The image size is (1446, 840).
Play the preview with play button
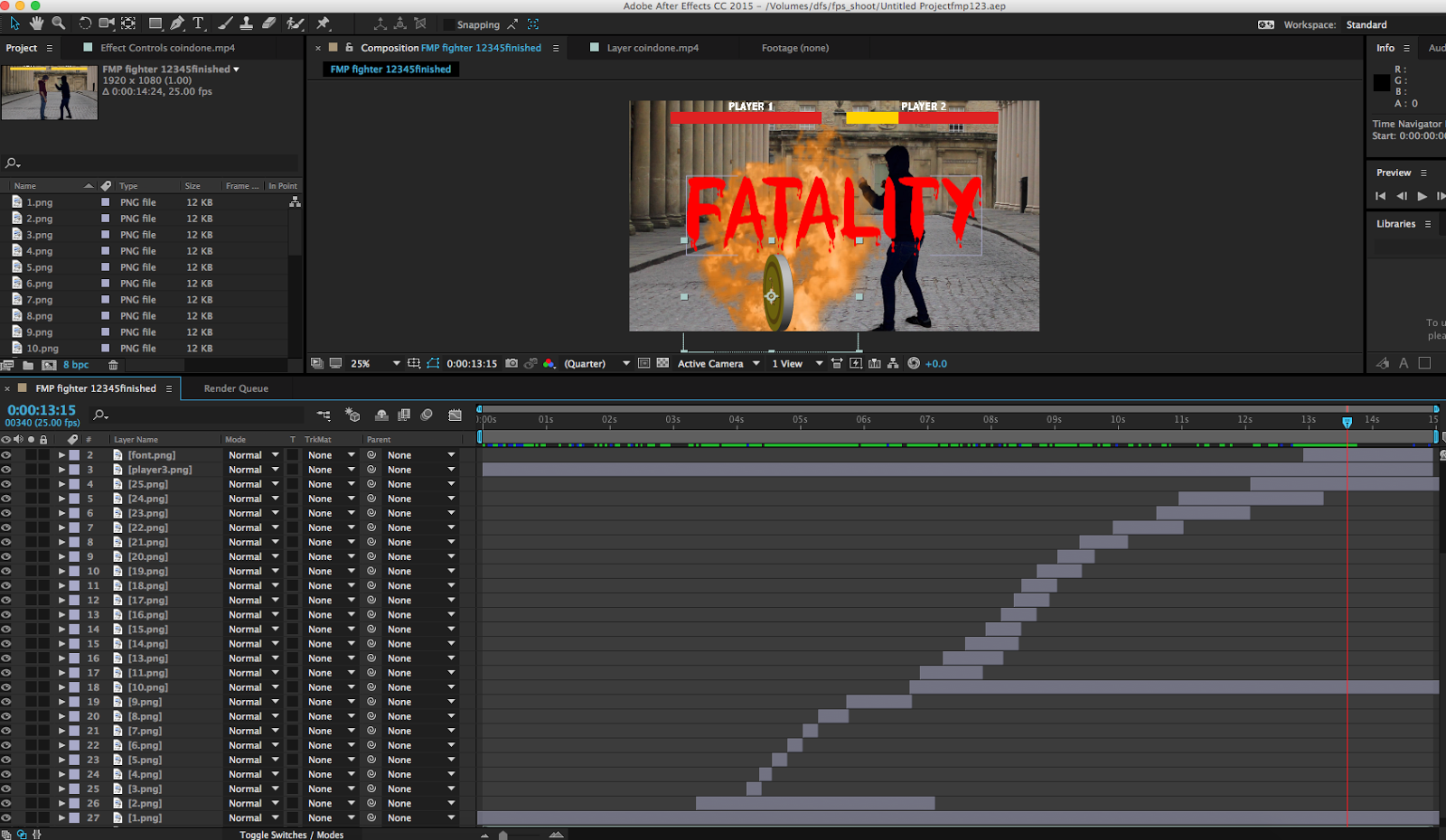(1422, 196)
